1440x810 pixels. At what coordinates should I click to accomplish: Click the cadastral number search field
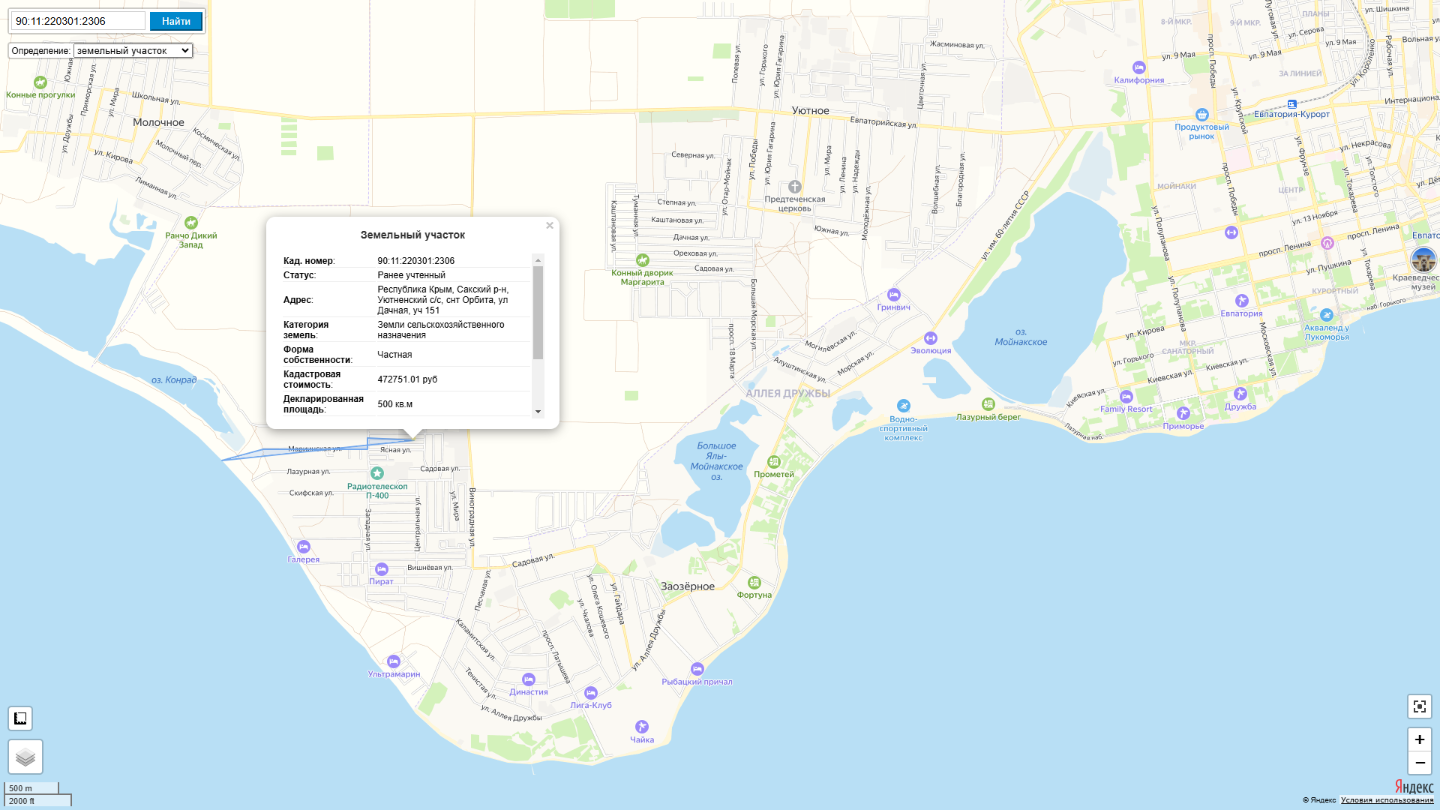(x=78, y=21)
